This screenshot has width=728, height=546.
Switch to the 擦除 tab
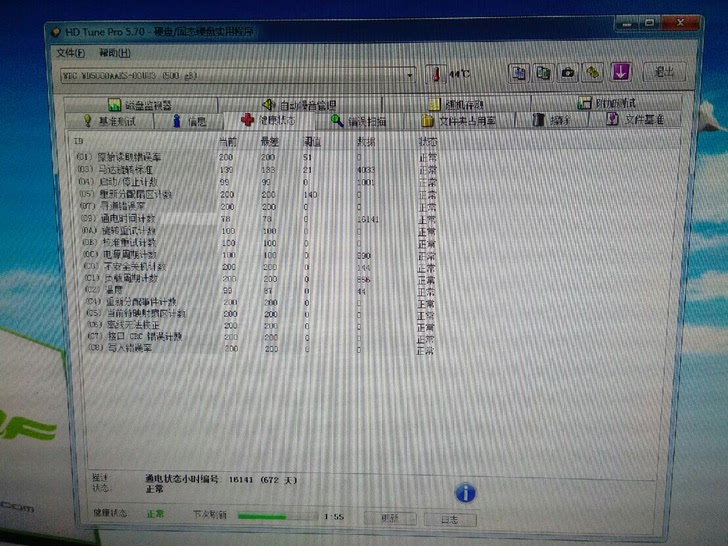point(552,120)
